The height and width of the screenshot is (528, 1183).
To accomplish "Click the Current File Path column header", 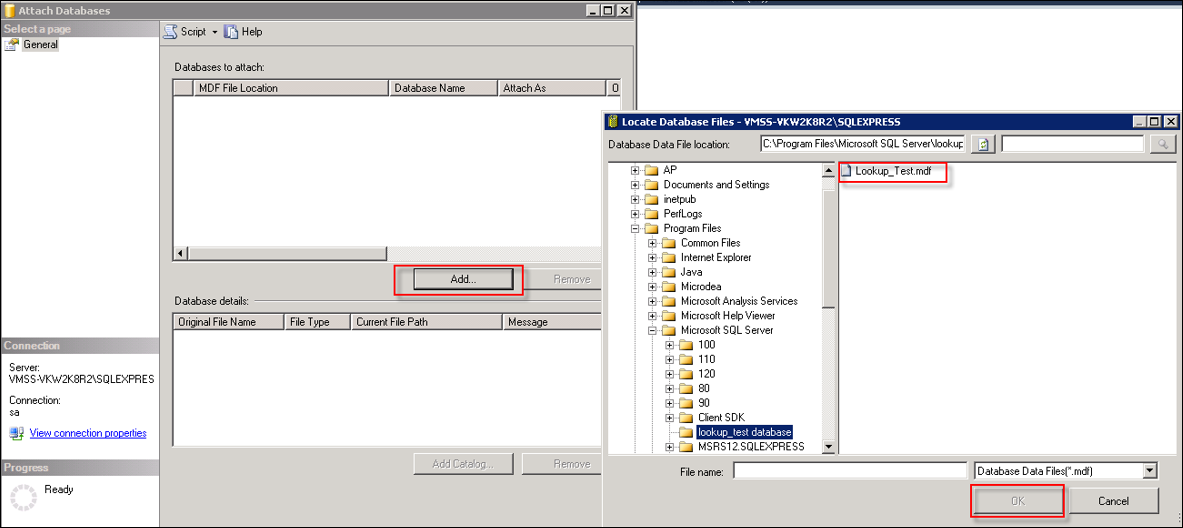I will point(426,322).
